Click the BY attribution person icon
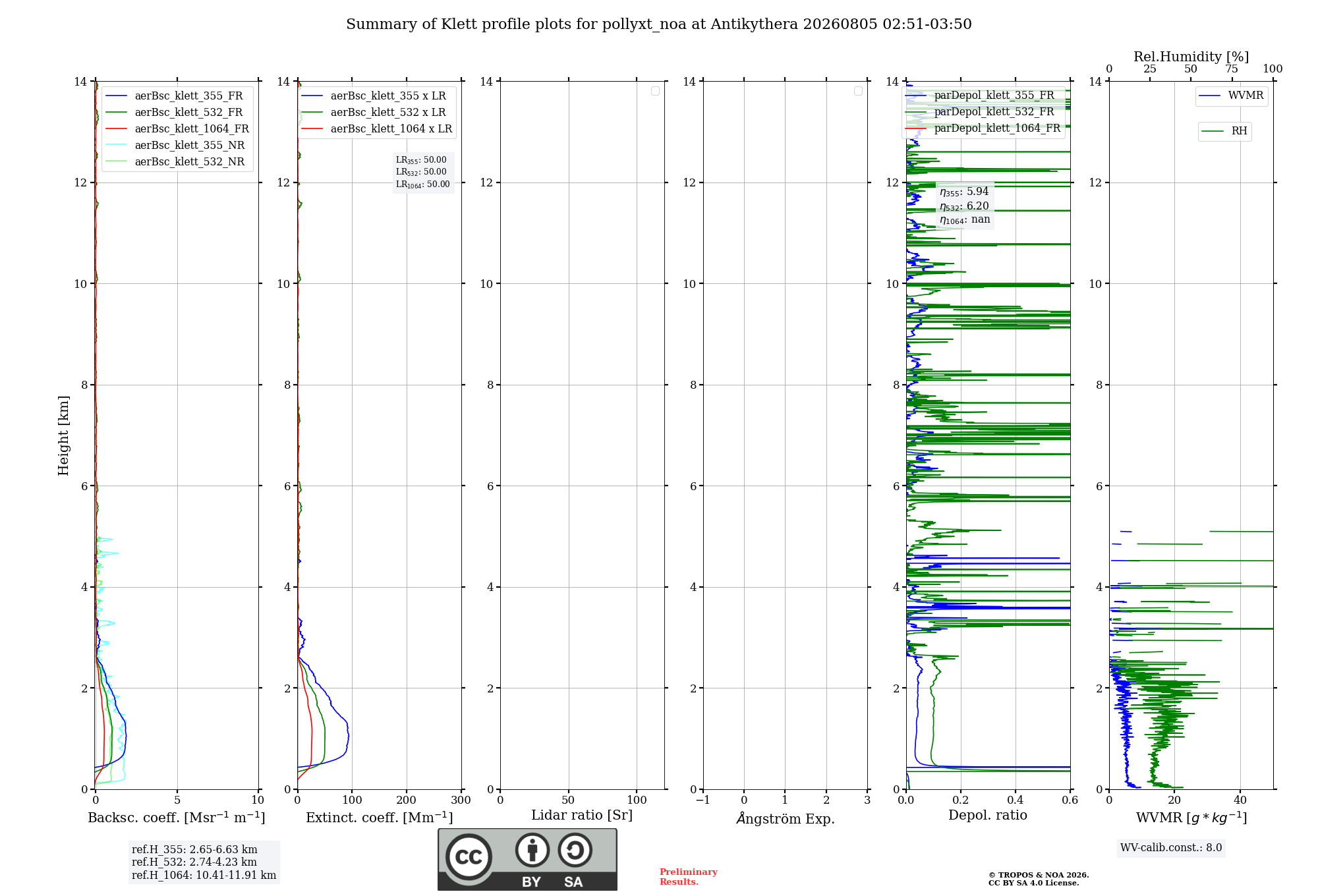 click(532, 850)
